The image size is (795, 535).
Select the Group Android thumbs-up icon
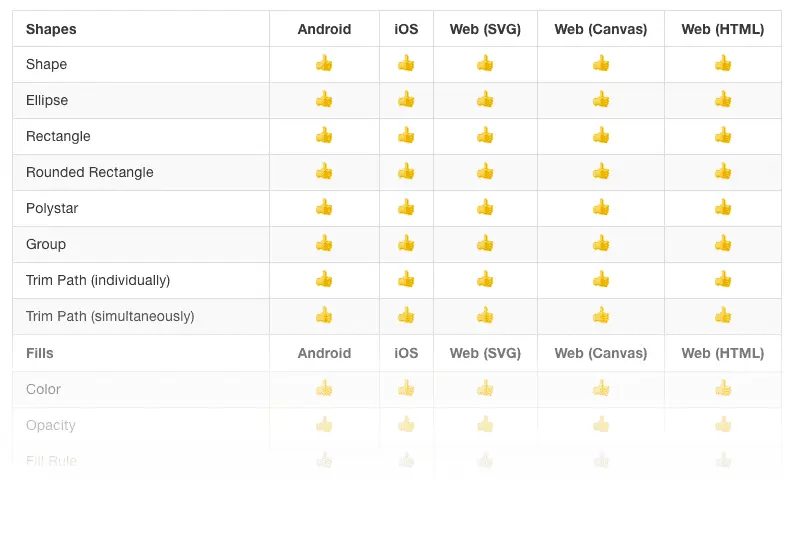click(x=324, y=244)
